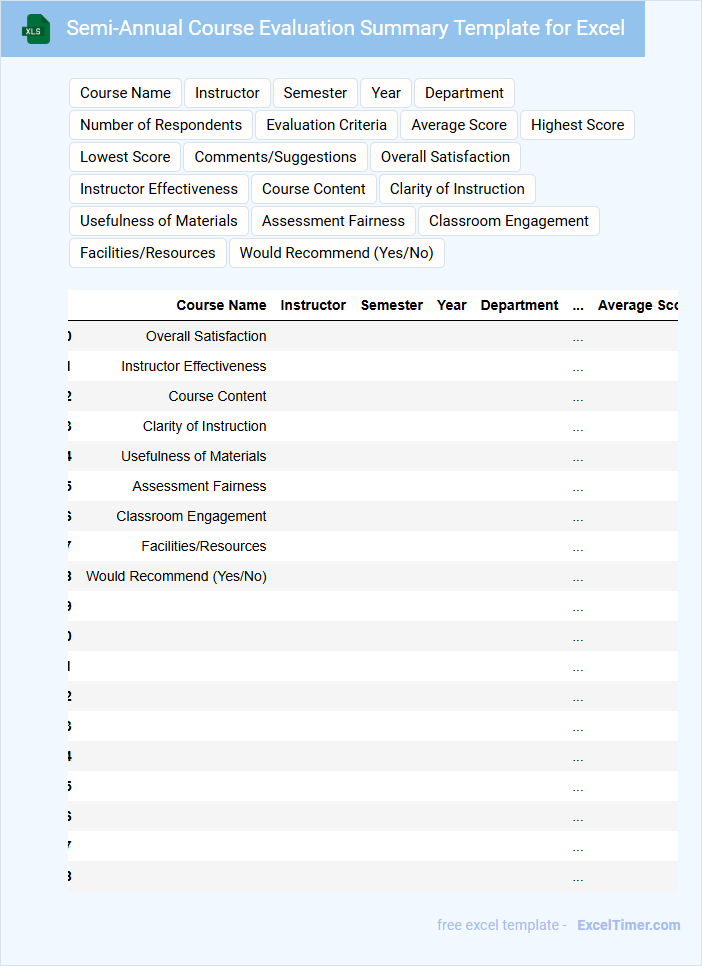The width and height of the screenshot is (702, 966).
Task: Click the Clarity of Instruction tag chip
Action: 457,189
